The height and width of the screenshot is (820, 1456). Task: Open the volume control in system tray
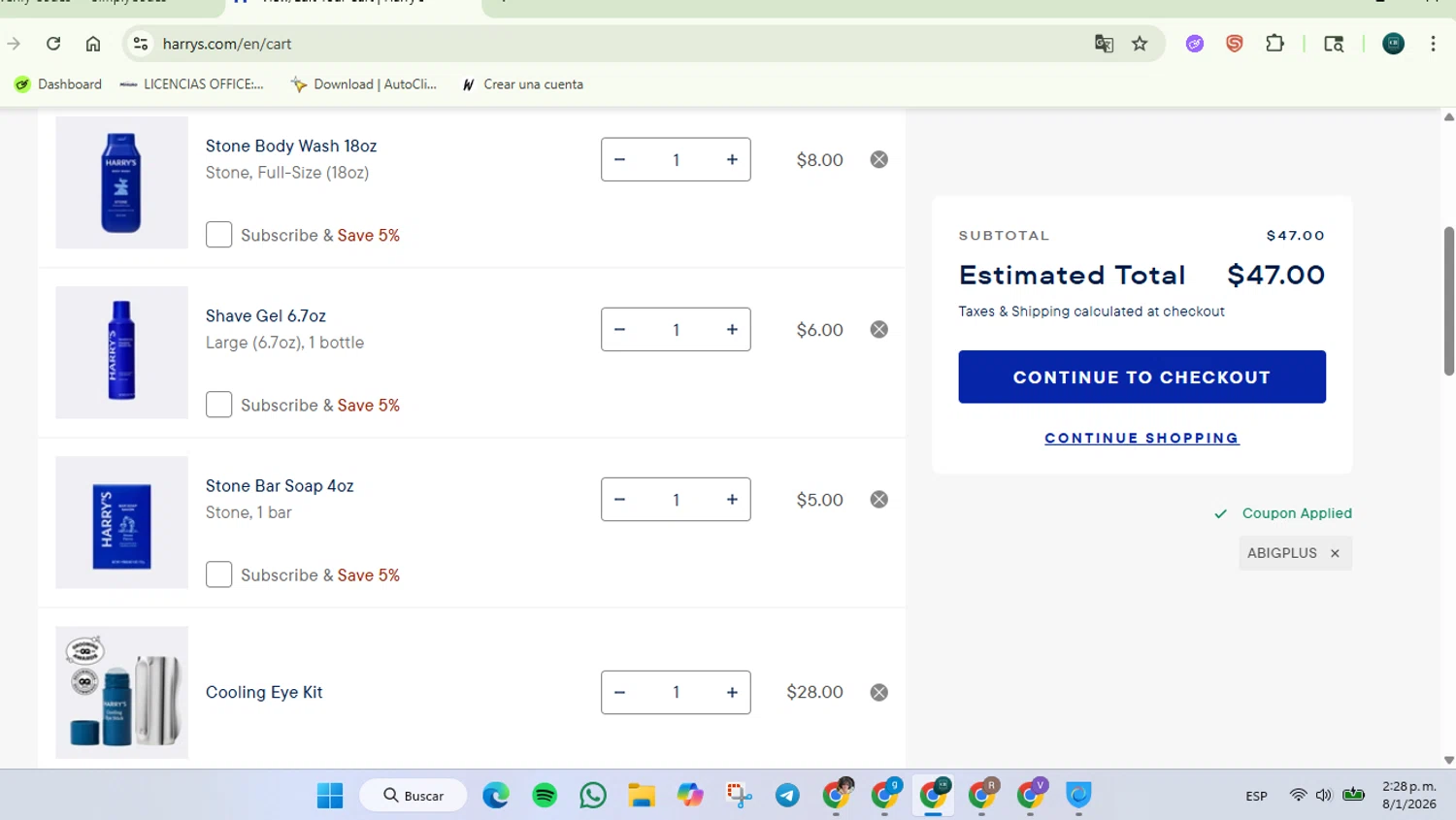(1324, 796)
